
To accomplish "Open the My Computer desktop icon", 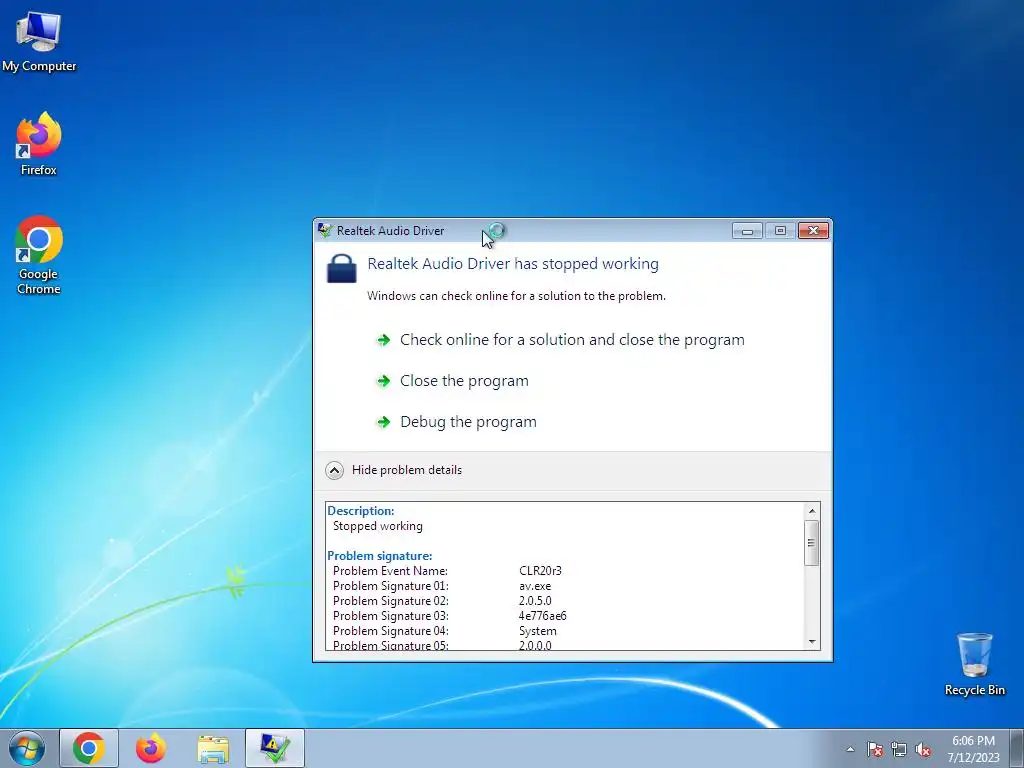I will click(x=39, y=42).
